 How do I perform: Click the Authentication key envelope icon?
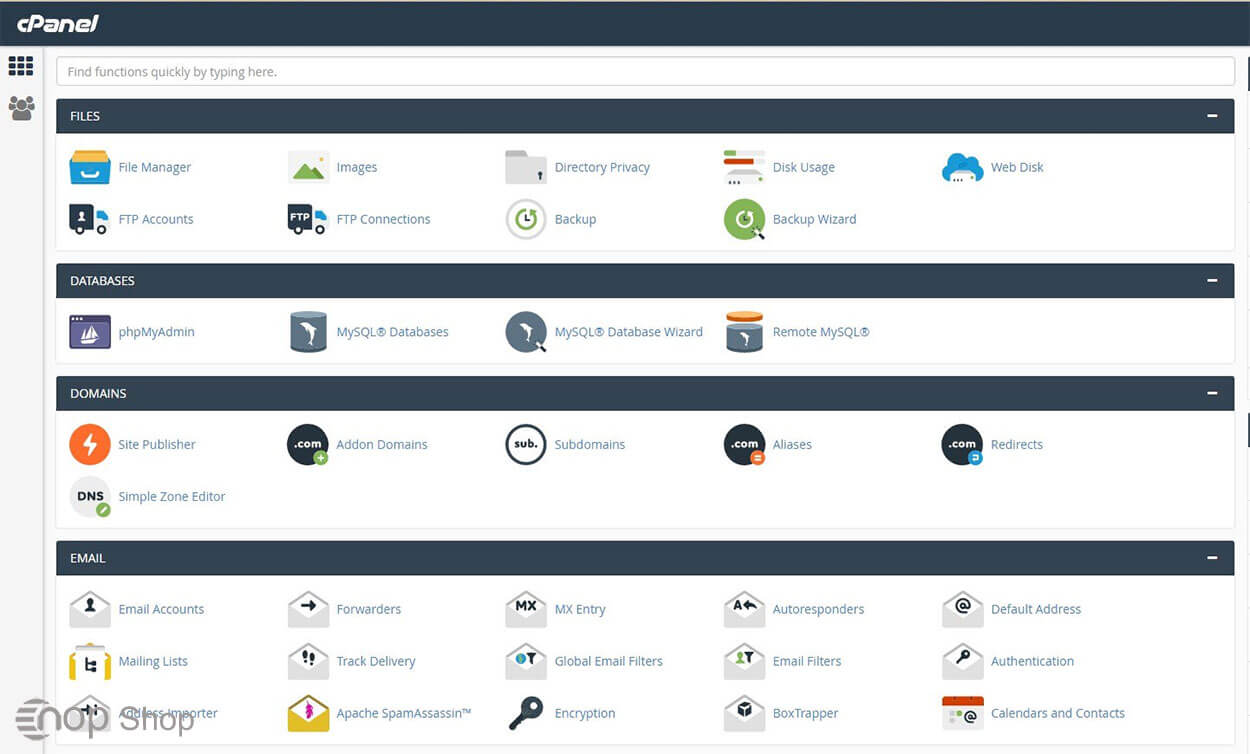962,660
